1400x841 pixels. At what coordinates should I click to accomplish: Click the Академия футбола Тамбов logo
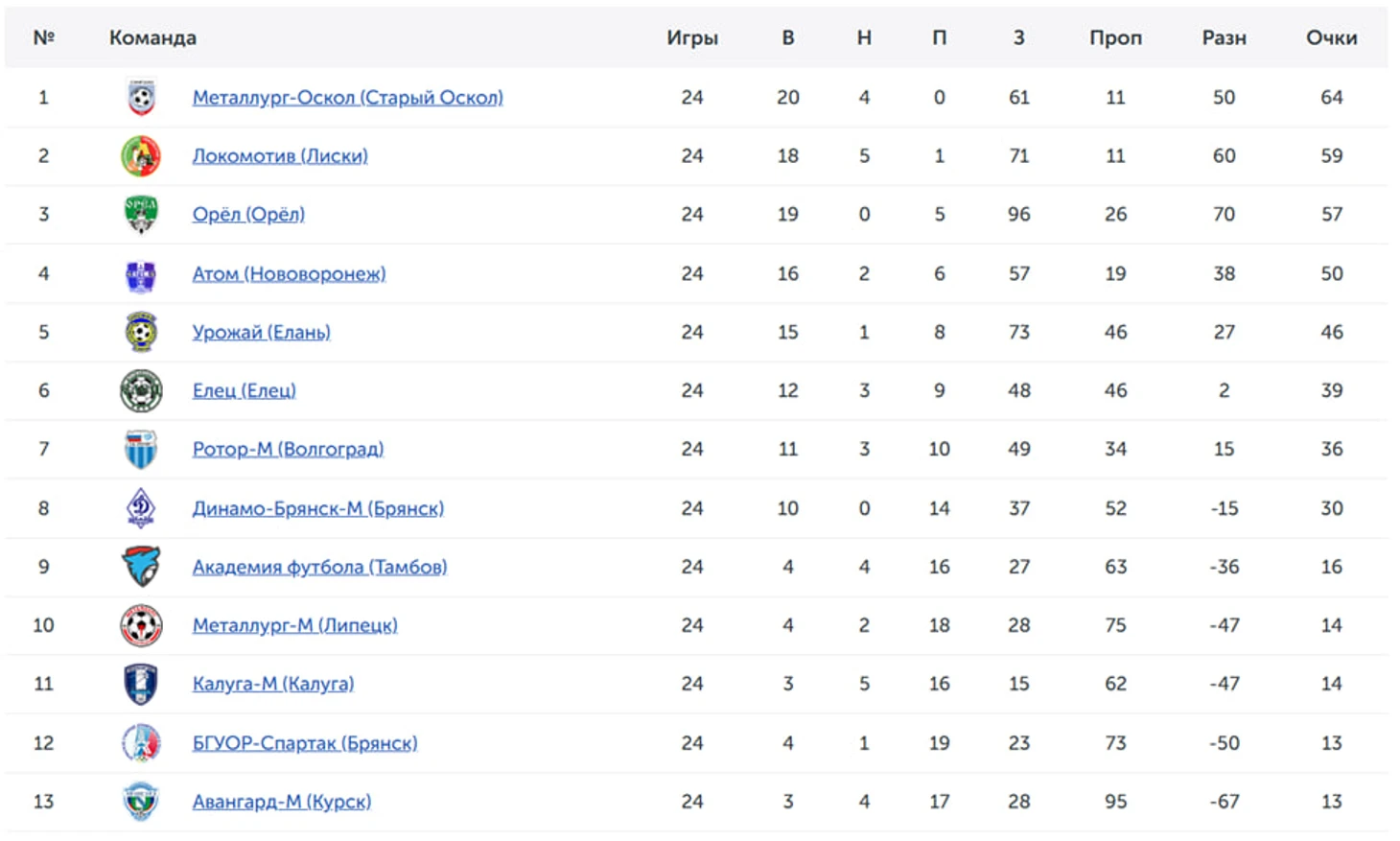coord(141,567)
